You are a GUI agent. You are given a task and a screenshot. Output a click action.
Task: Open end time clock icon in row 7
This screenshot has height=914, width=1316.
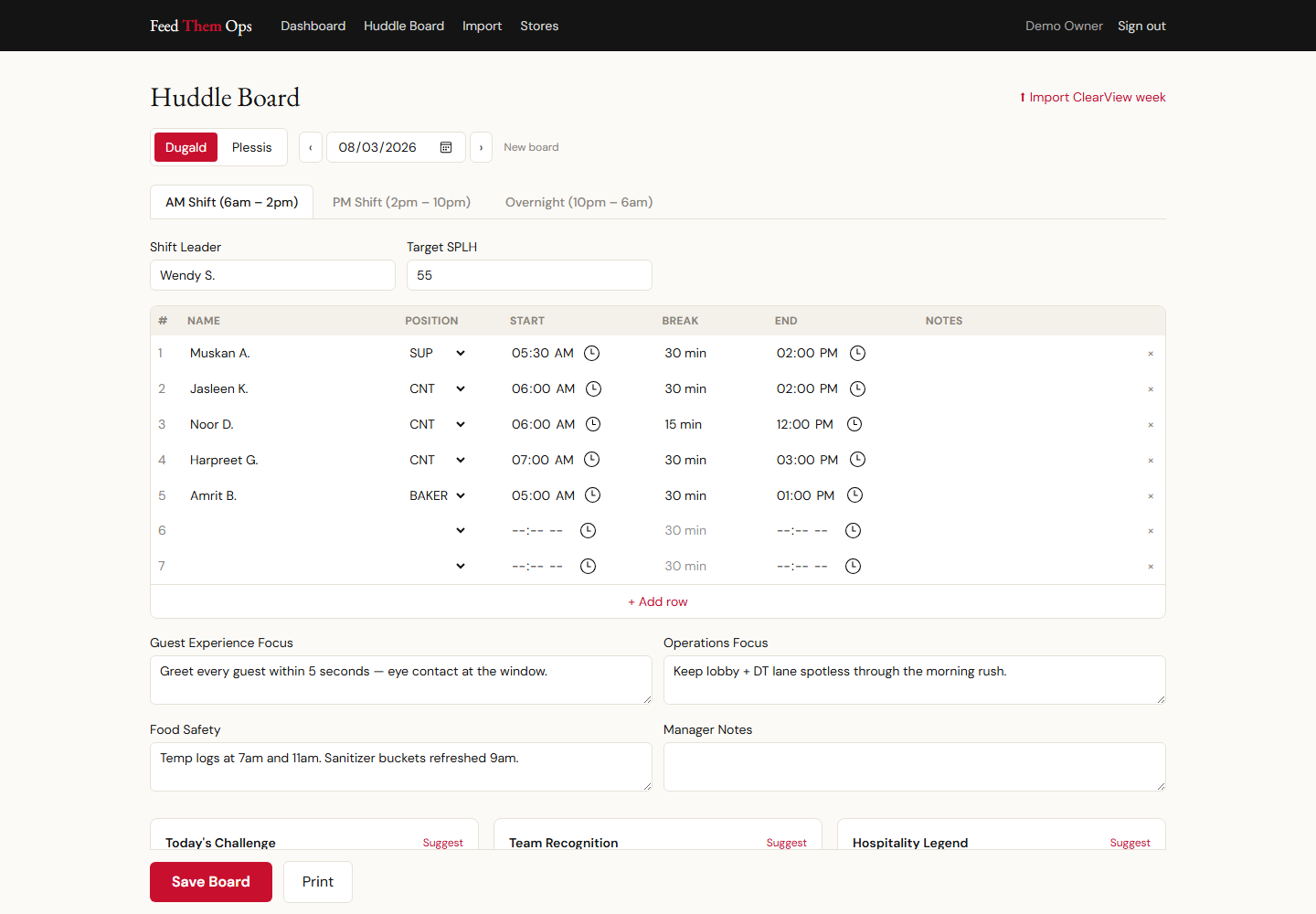pos(853,566)
